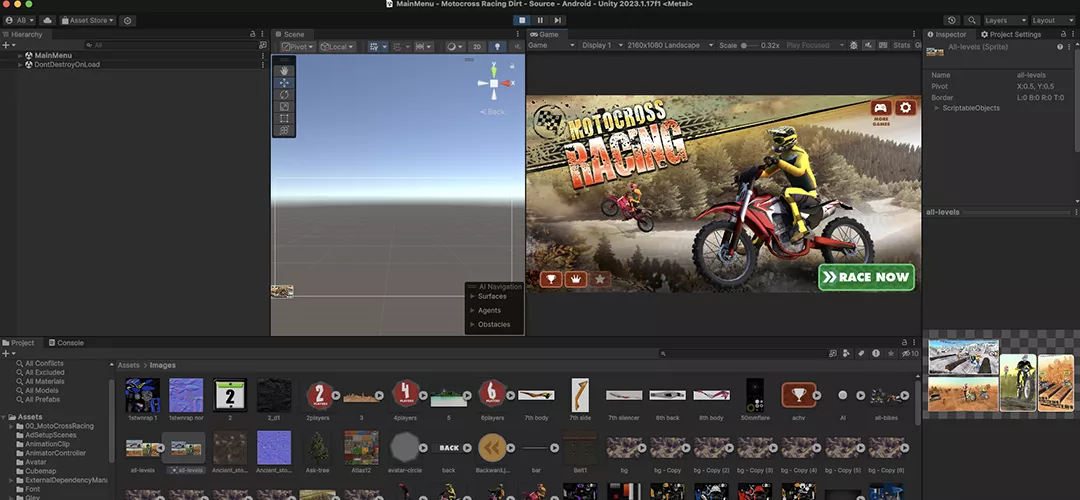The height and width of the screenshot is (500, 1080).
Task: Expand the MainMenu scene in Hierarchy
Action: coord(20,55)
